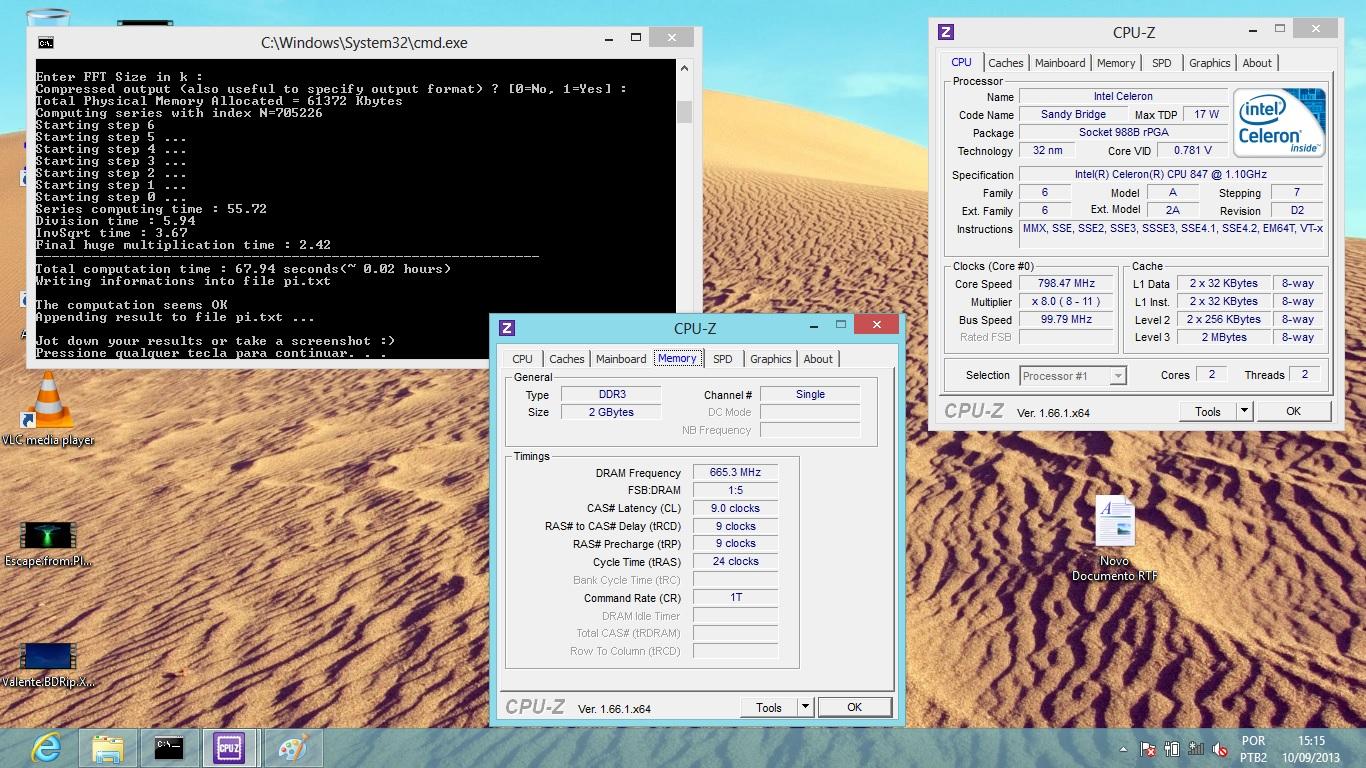The height and width of the screenshot is (768, 1366).
Task: Switch to Mainboard tab in the Memory window
Action: 621,359
